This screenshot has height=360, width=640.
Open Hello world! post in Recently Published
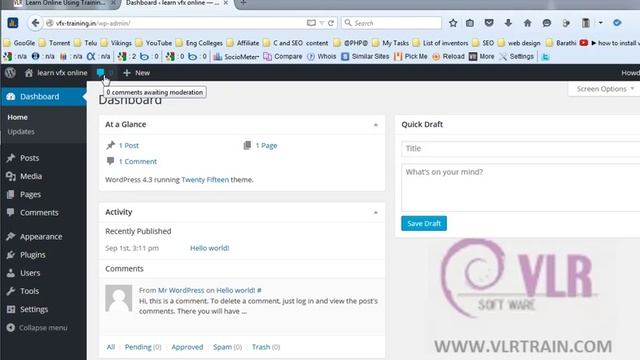click(209, 248)
